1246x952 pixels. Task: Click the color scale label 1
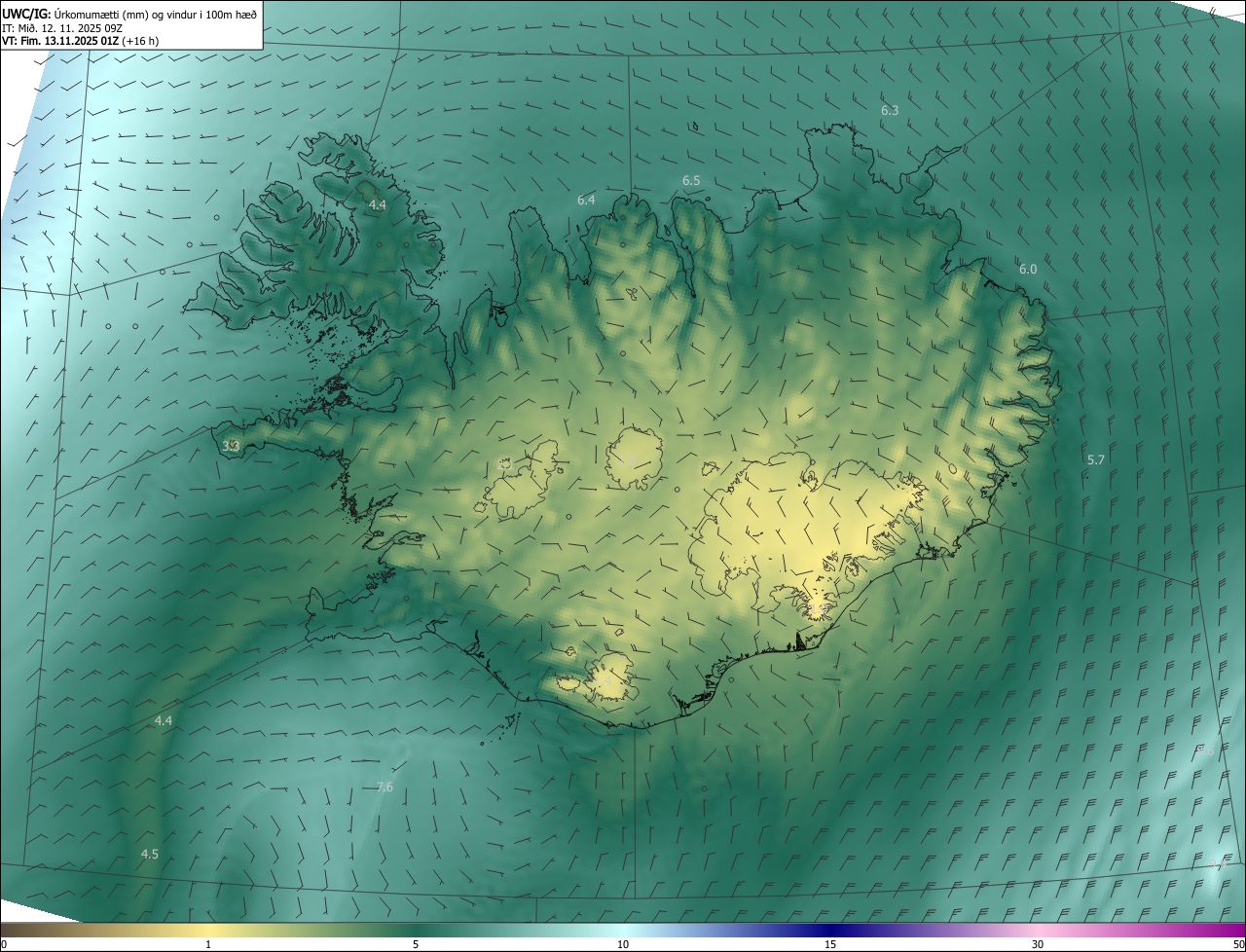pos(208,944)
